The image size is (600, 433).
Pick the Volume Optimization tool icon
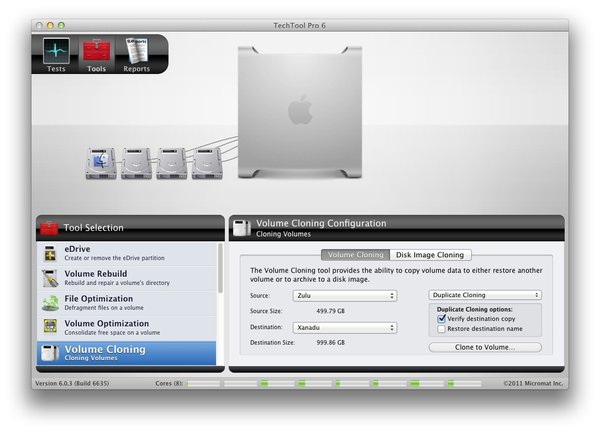(x=49, y=328)
